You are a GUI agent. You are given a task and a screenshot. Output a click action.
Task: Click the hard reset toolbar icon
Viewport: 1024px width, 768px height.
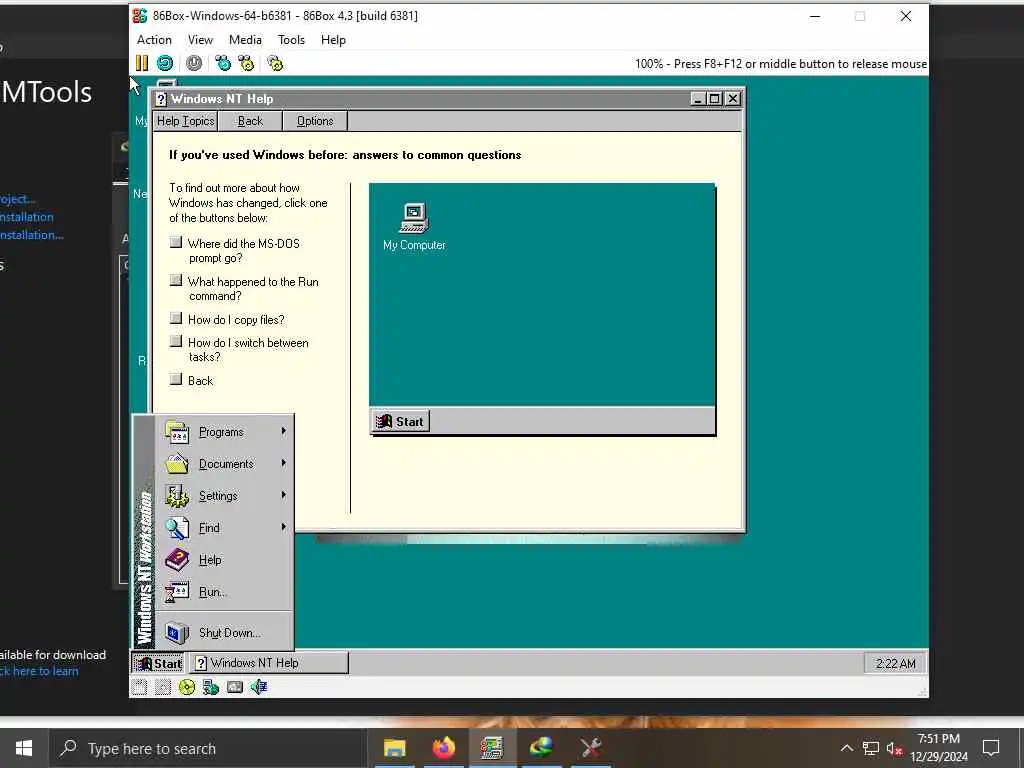[x=165, y=63]
